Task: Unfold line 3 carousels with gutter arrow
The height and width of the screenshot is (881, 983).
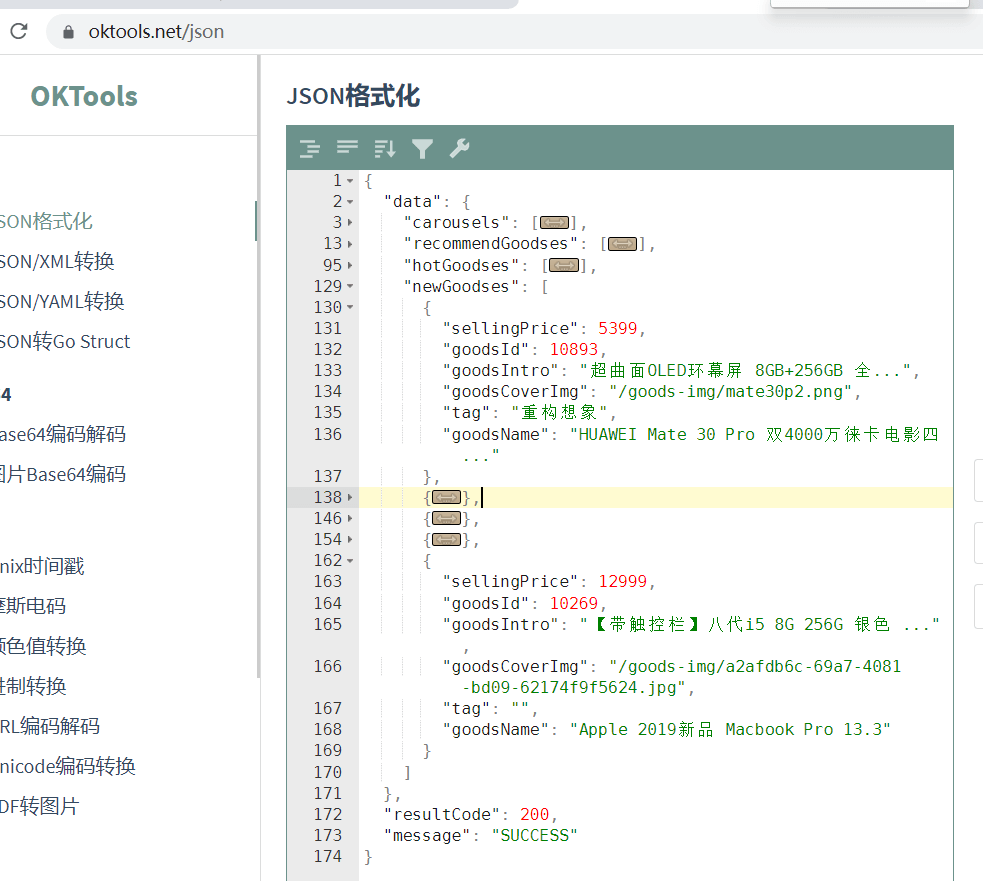Action: 350,223
